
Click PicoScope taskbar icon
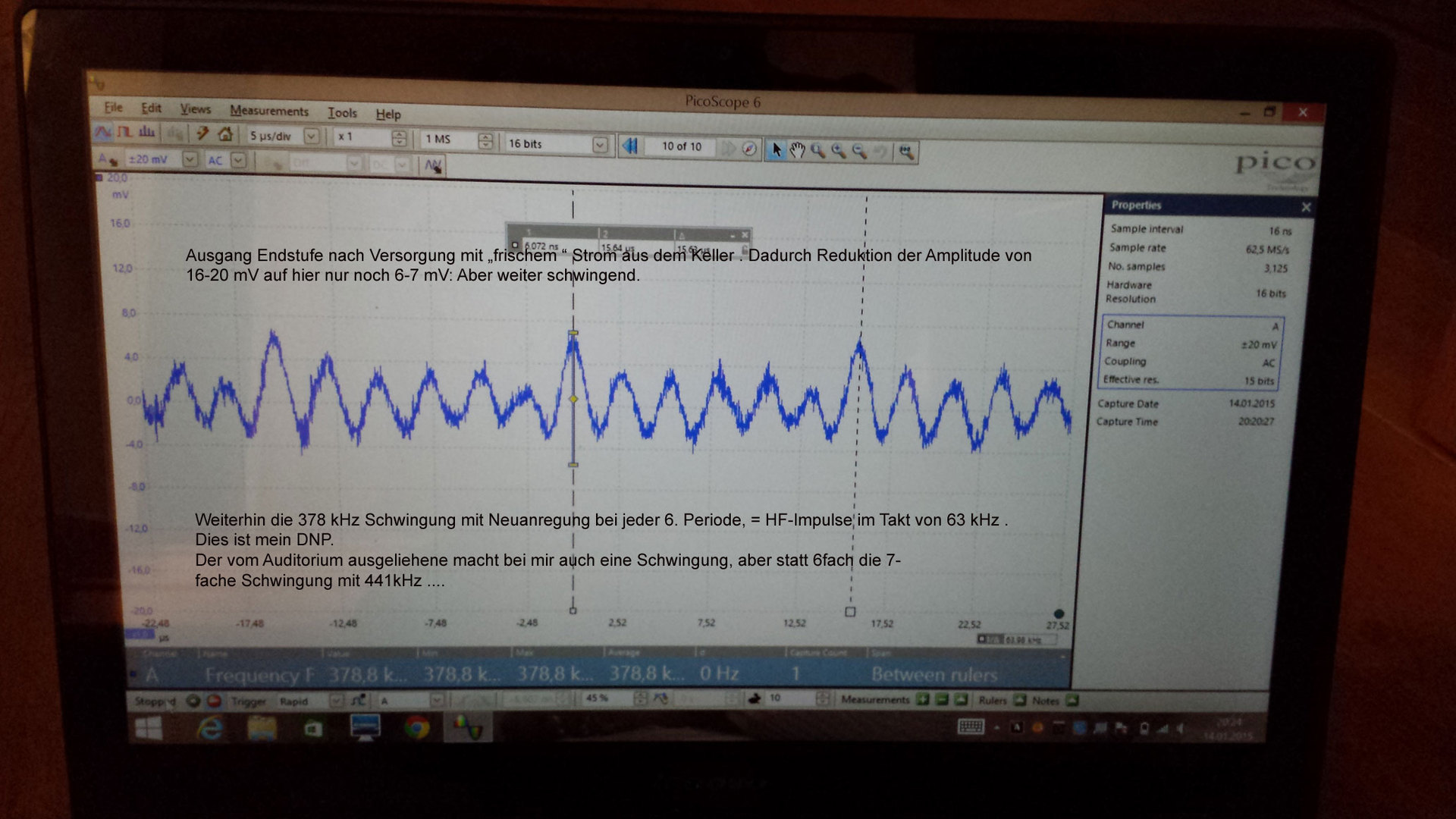pyautogui.click(x=468, y=728)
